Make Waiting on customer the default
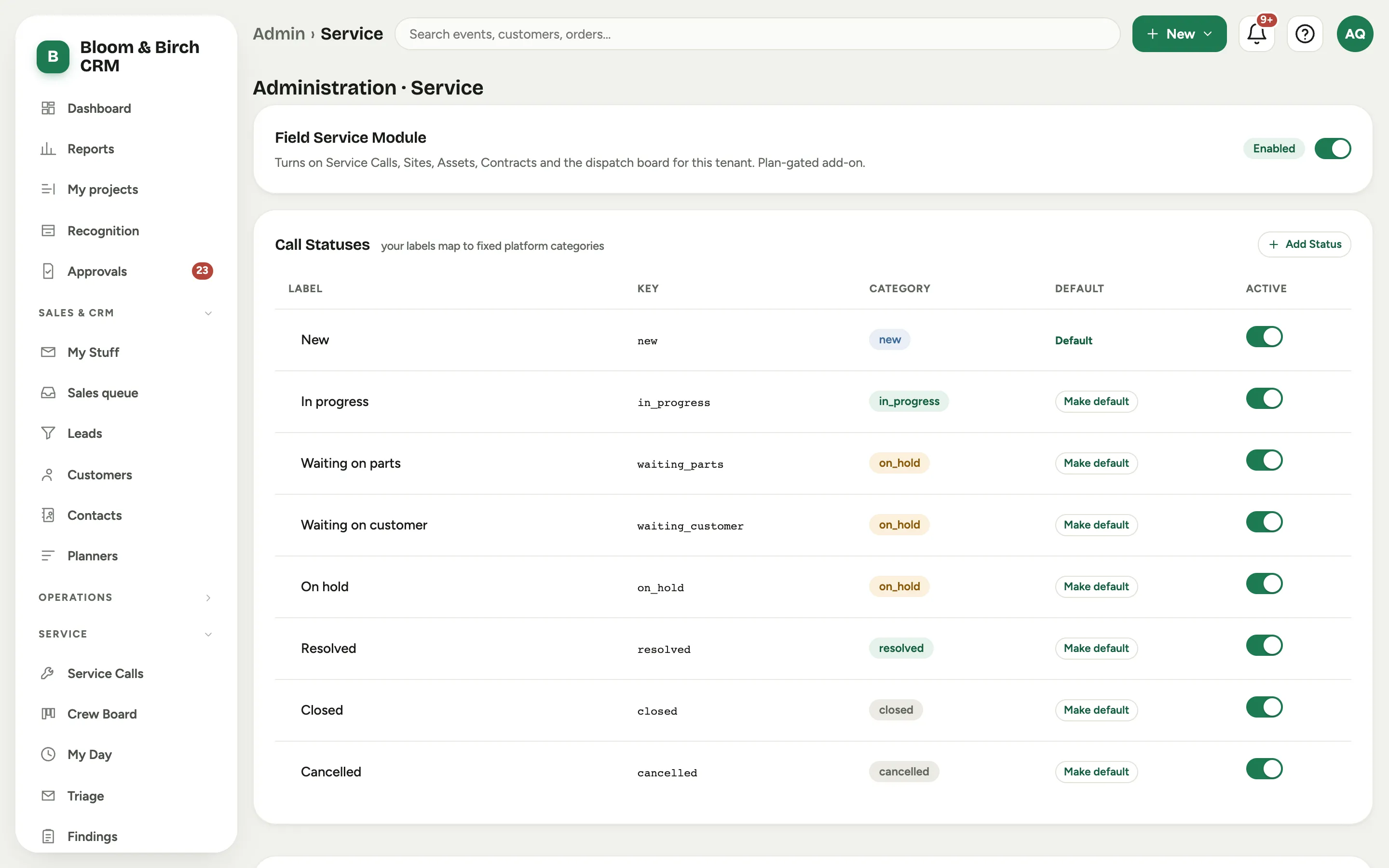1389x868 pixels. point(1096,525)
